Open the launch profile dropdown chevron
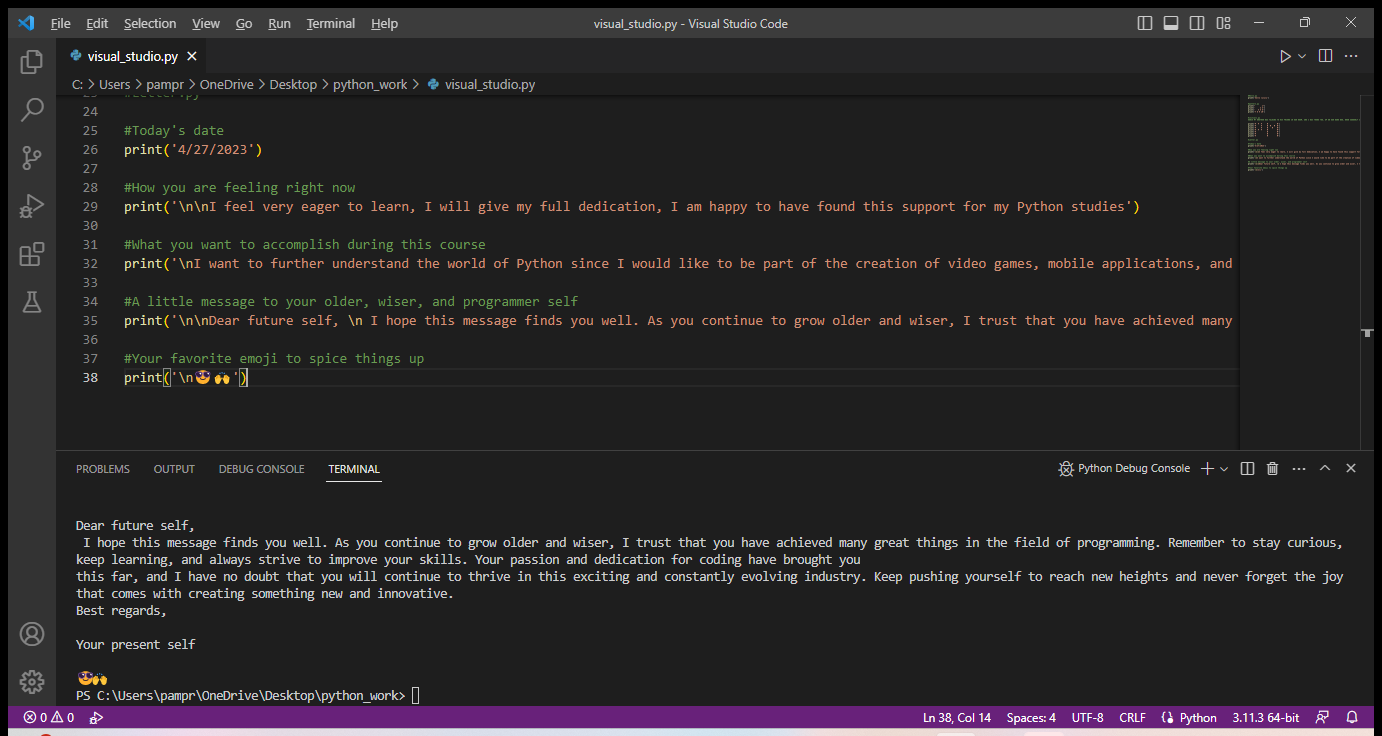The height and width of the screenshot is (736, 1382). coord(1224,468)
